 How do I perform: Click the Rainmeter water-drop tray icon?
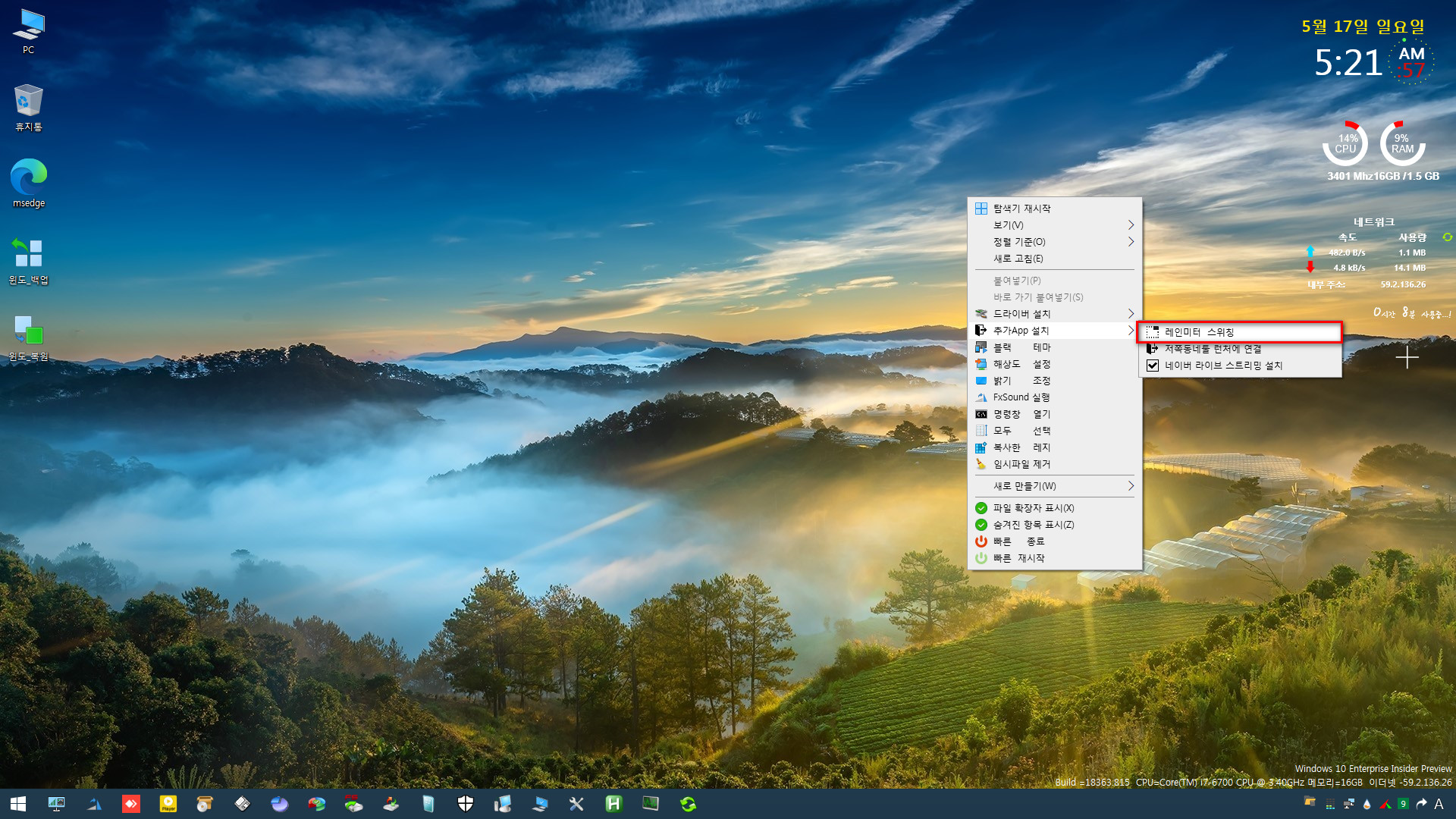pos(1367,804)
